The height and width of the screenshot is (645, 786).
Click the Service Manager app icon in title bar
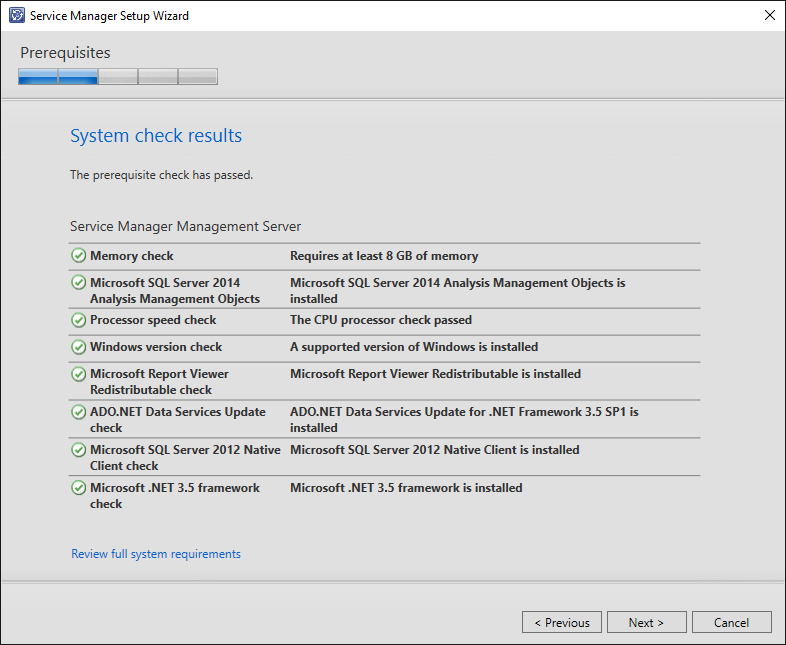pyautogui.click(x=17, y=16)
